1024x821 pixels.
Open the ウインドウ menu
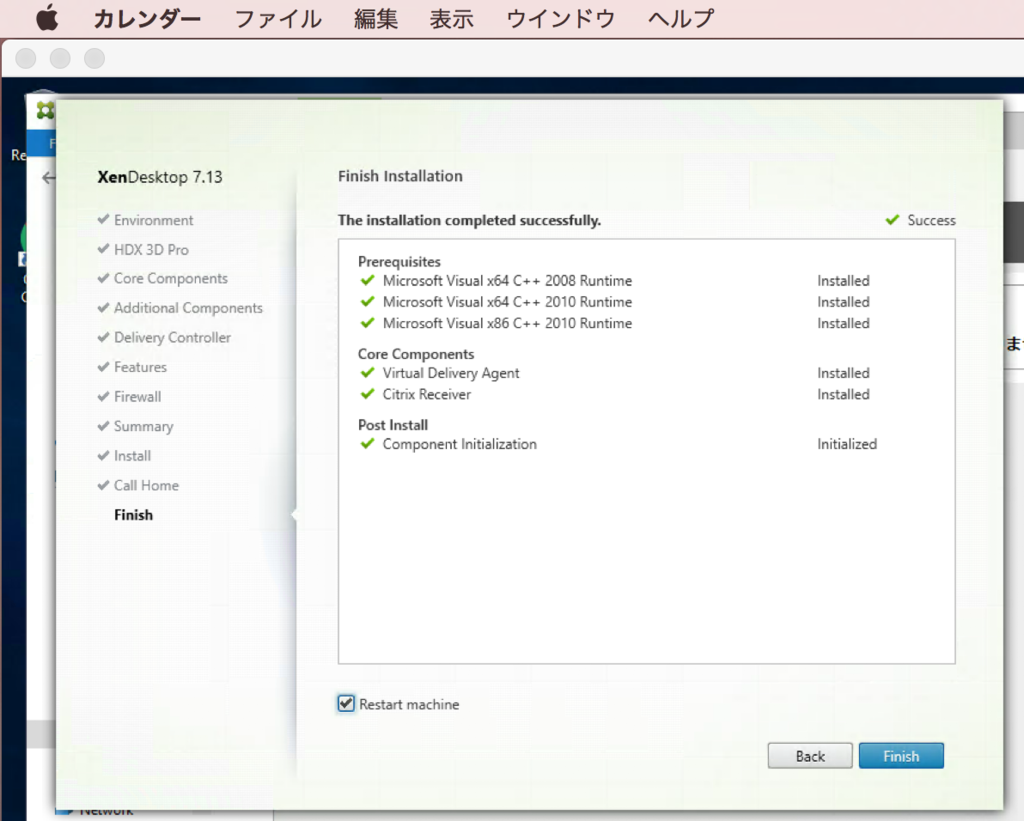point(560,18)
